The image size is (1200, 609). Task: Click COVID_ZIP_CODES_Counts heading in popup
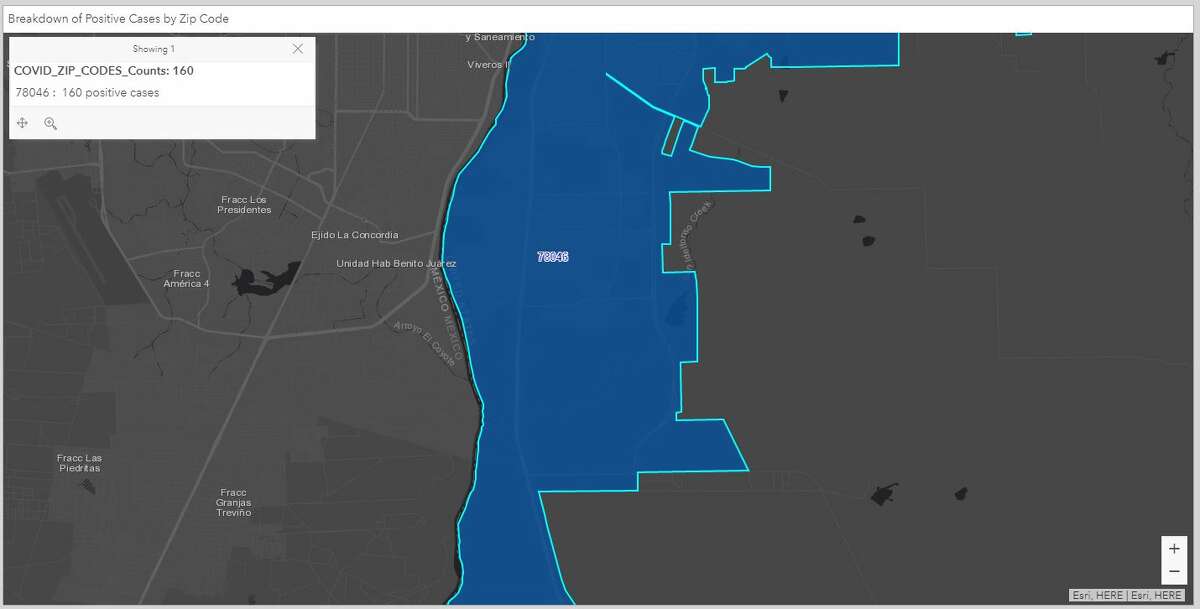pyautogui.click(x=103, y=70)
